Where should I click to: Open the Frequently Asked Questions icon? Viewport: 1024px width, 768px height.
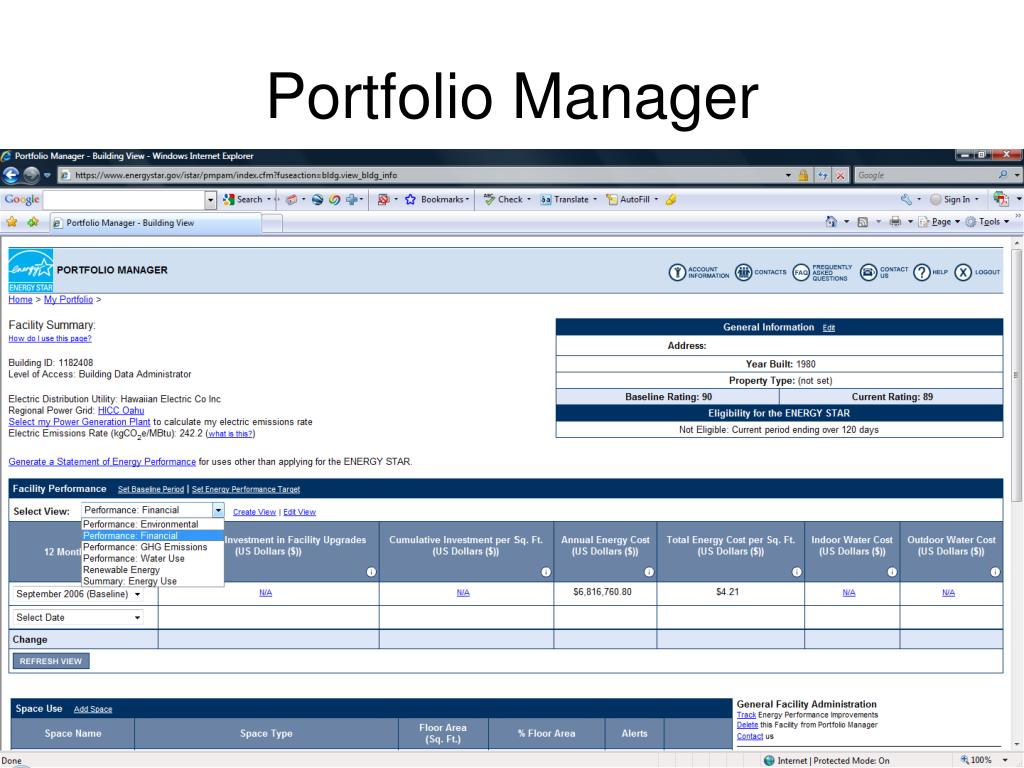coord(801,272)
